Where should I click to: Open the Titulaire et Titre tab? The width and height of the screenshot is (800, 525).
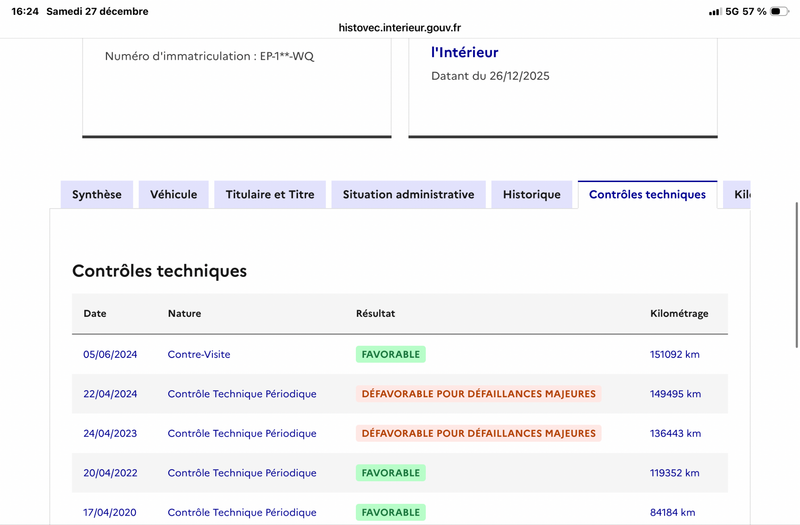pos(270,194)
